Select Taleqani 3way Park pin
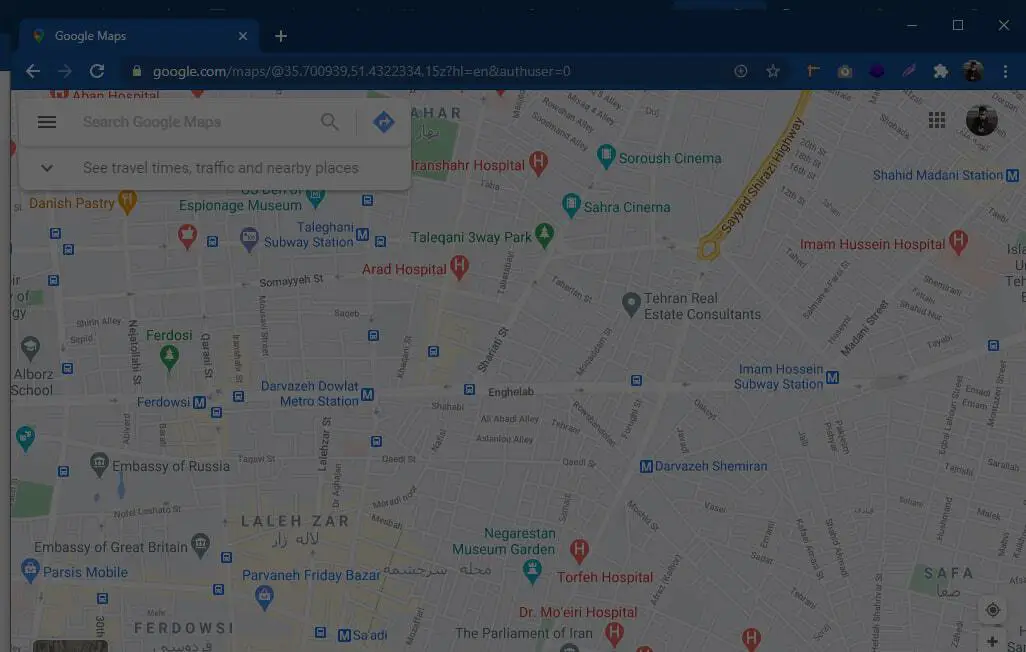The height and width of the screenshot is (652, 1026). [x=544, y=234]
